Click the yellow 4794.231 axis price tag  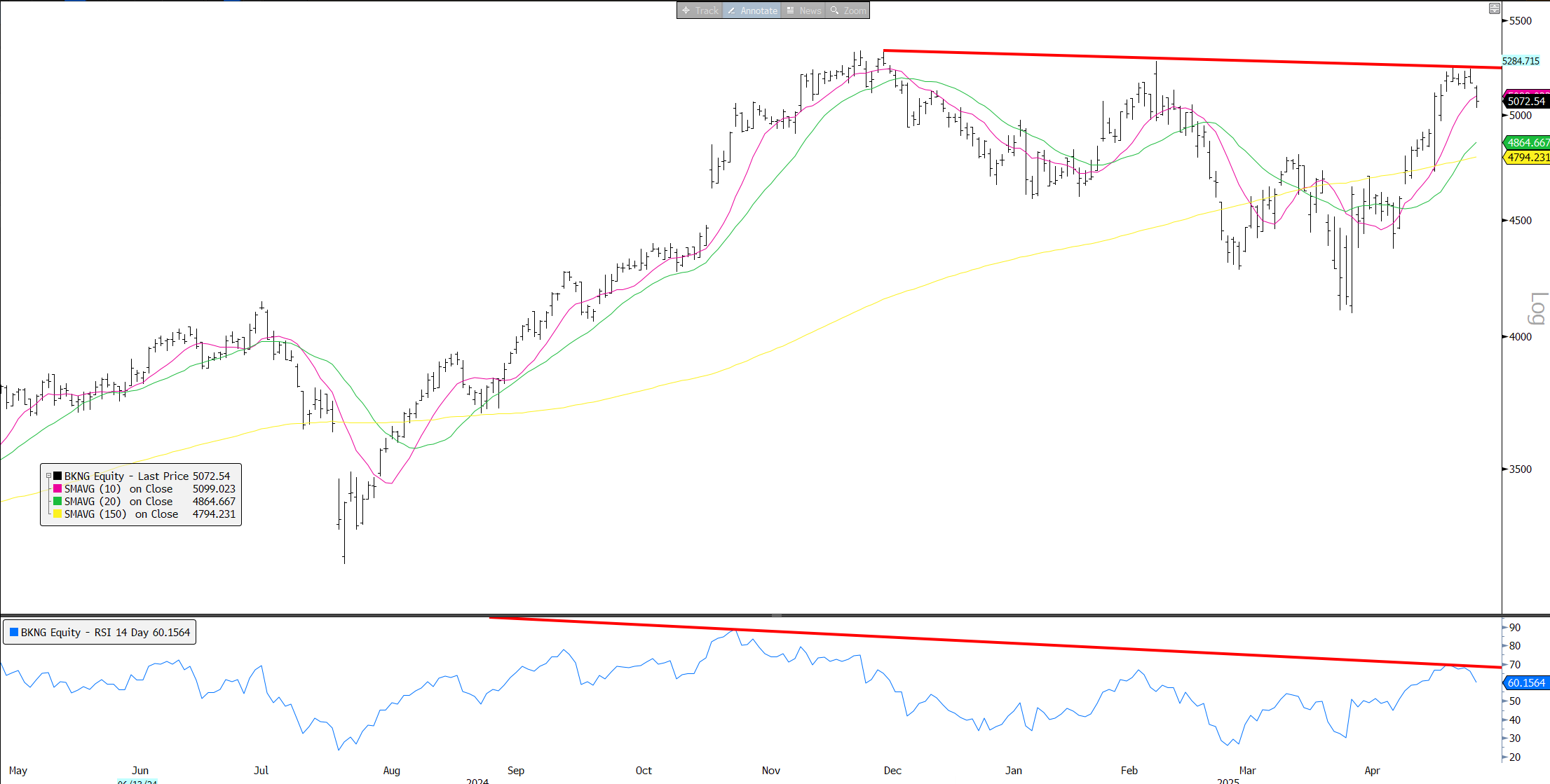(1528, 158)
